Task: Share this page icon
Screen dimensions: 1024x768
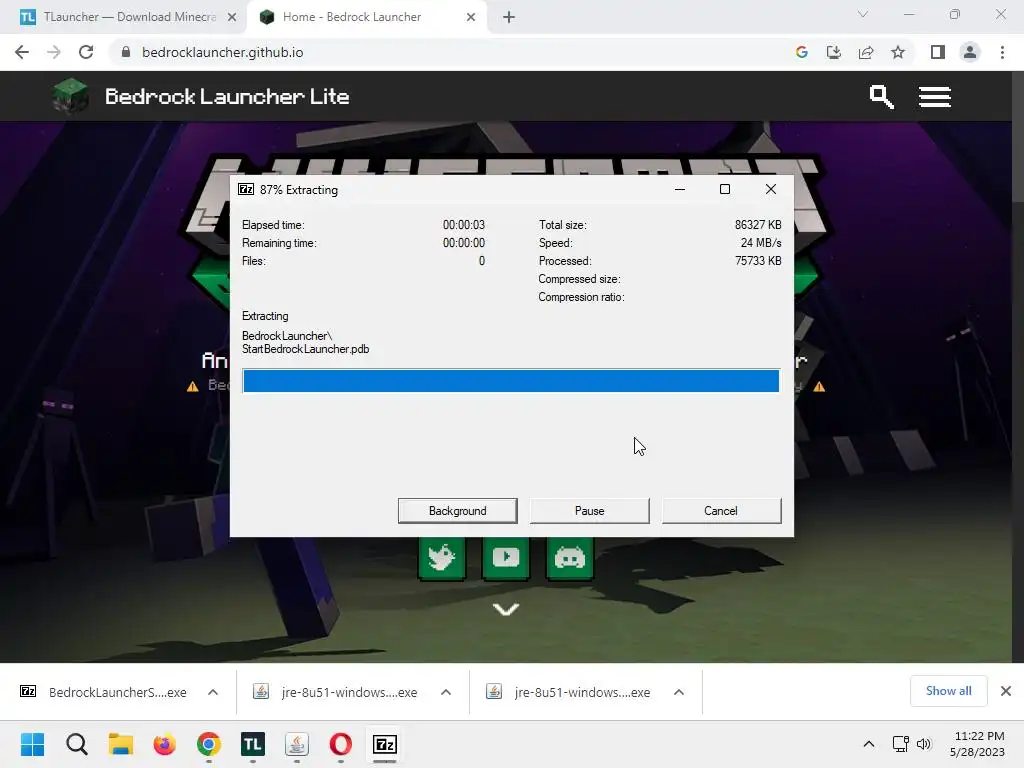Action: (866, 52)
